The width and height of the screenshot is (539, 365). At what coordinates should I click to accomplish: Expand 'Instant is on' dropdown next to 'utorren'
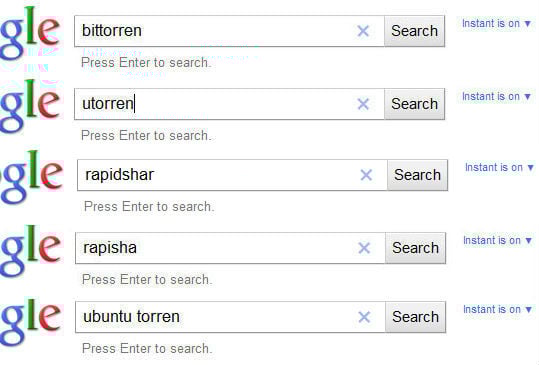[496, 97]
